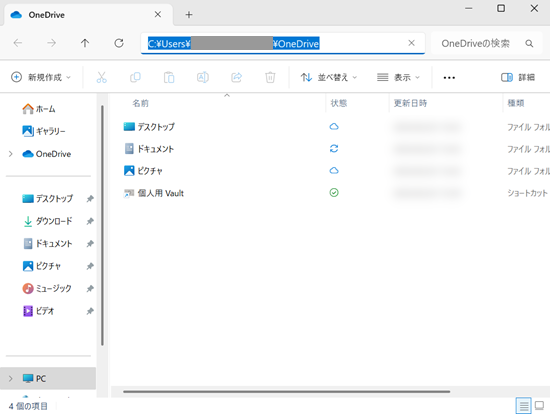
Task: Click the 4 個の項目 status text
Action: coord(28,406)
